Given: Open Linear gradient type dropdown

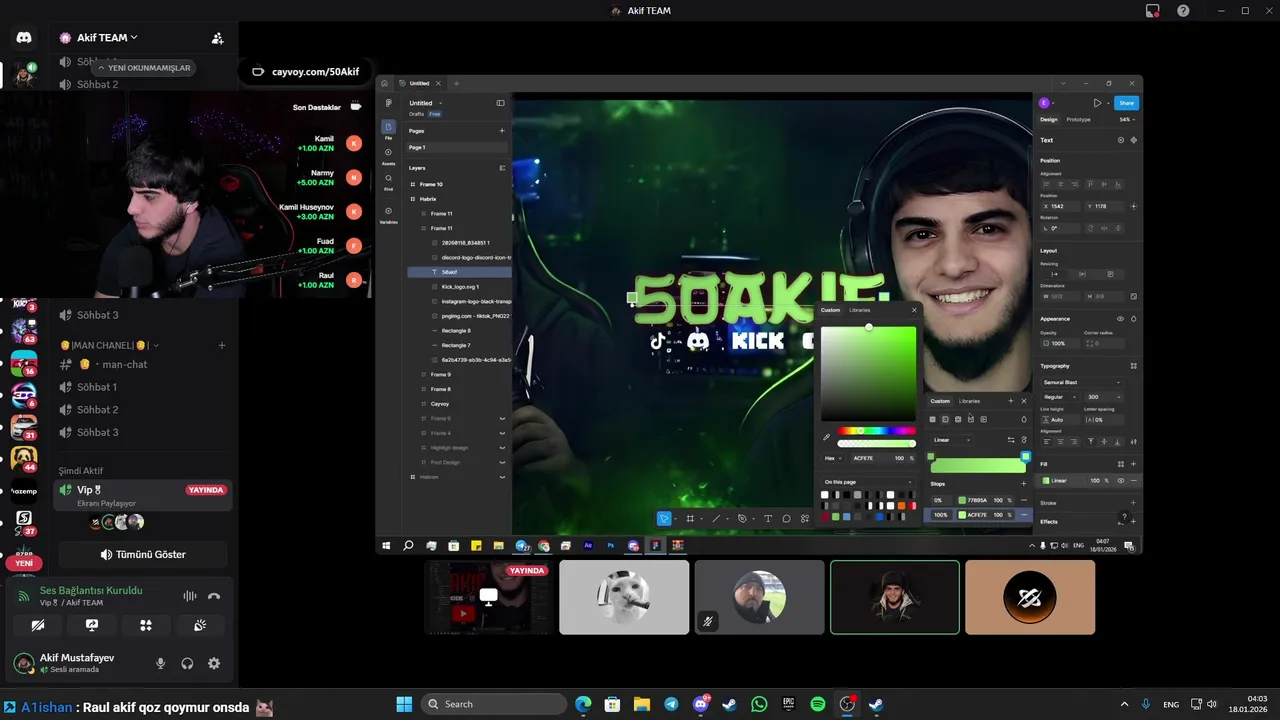Looking at the screenshot, I should pos(951,440).
